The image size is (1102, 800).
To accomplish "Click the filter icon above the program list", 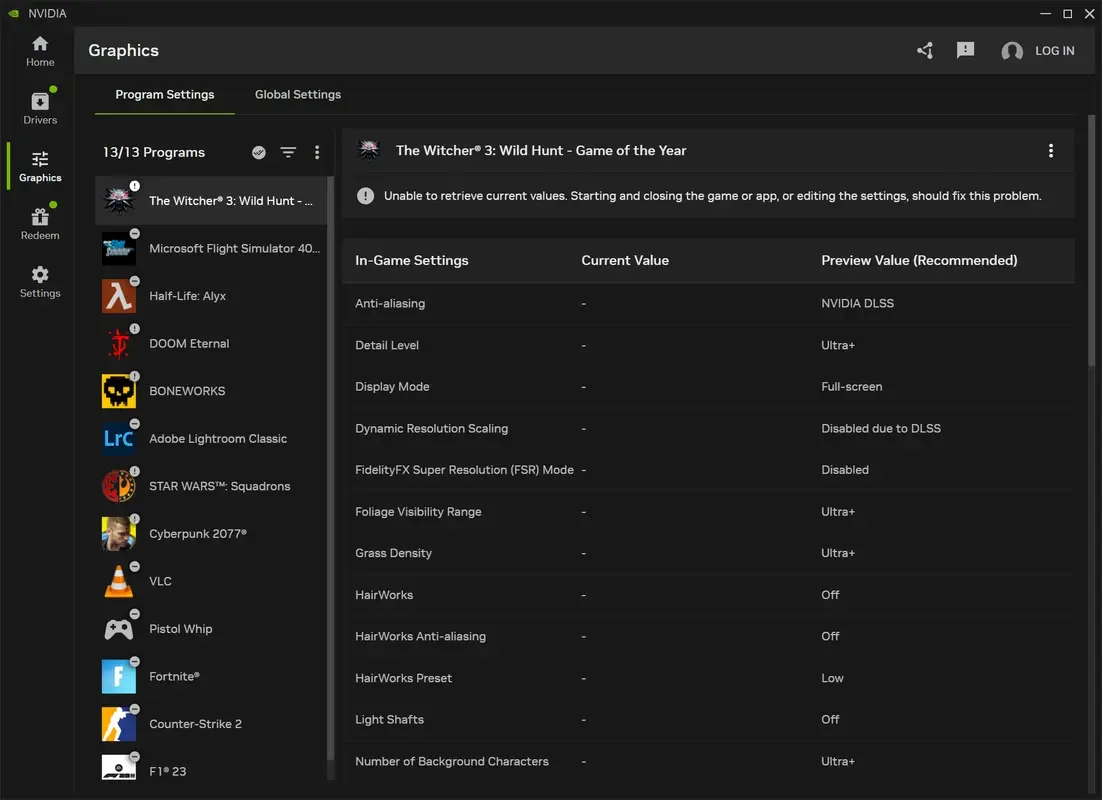I will [x=288, y=152].
